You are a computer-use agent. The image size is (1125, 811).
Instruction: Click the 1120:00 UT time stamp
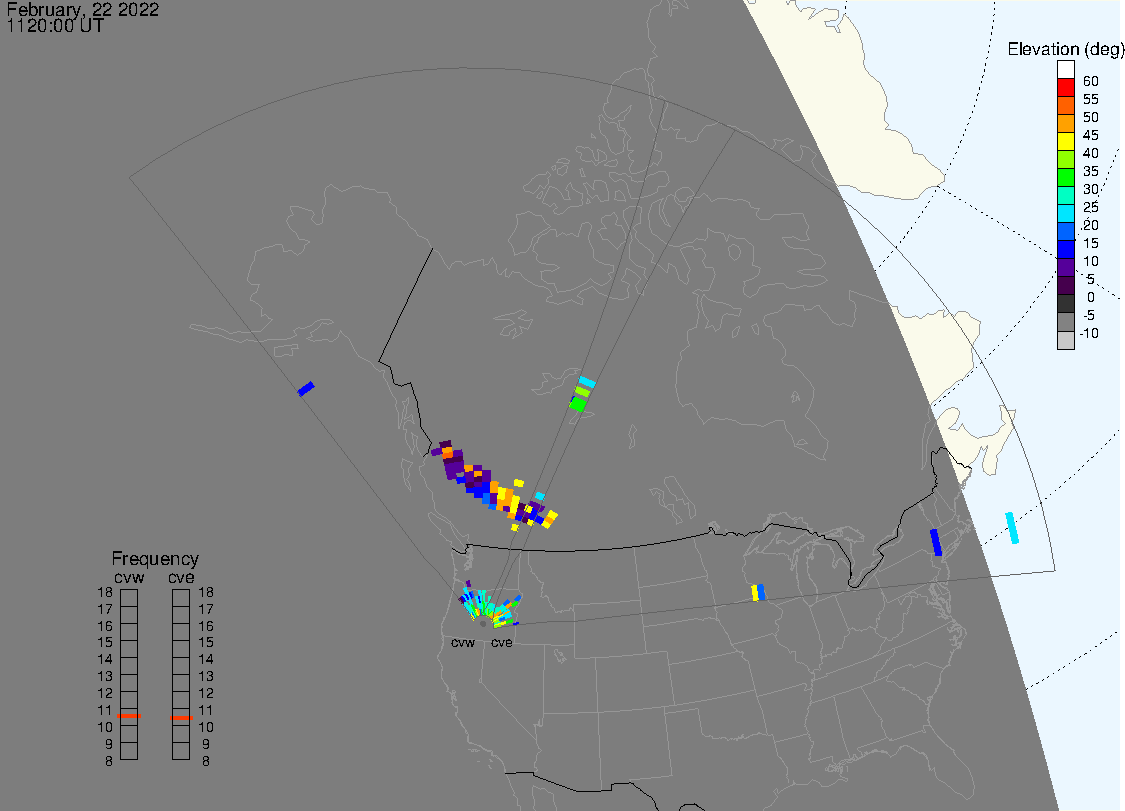55,26
